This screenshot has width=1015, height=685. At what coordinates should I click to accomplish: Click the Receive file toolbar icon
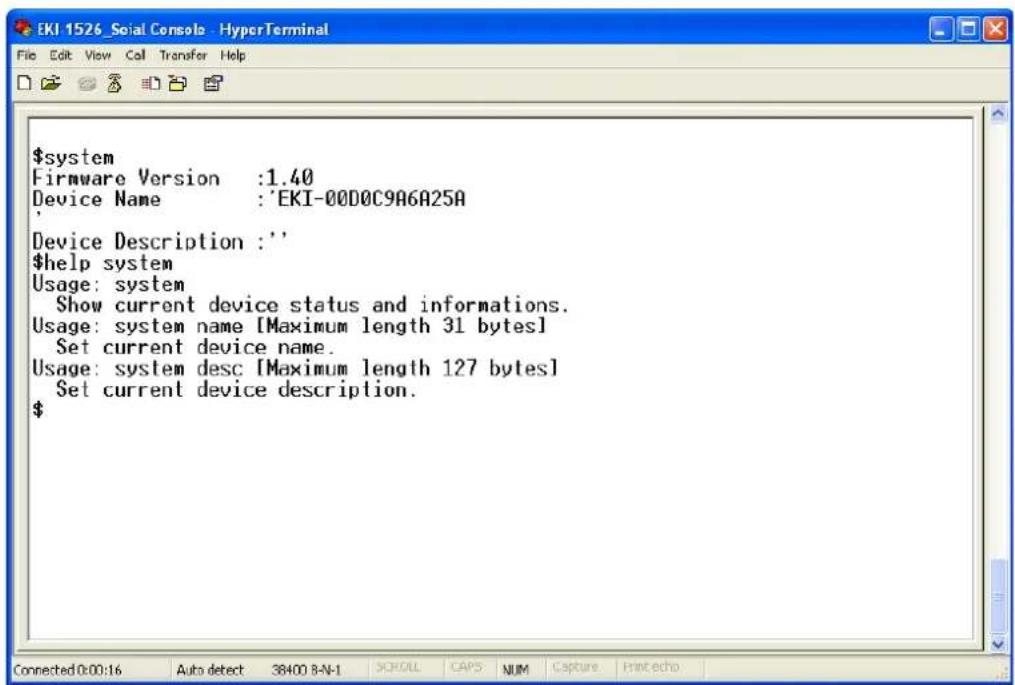177,83
